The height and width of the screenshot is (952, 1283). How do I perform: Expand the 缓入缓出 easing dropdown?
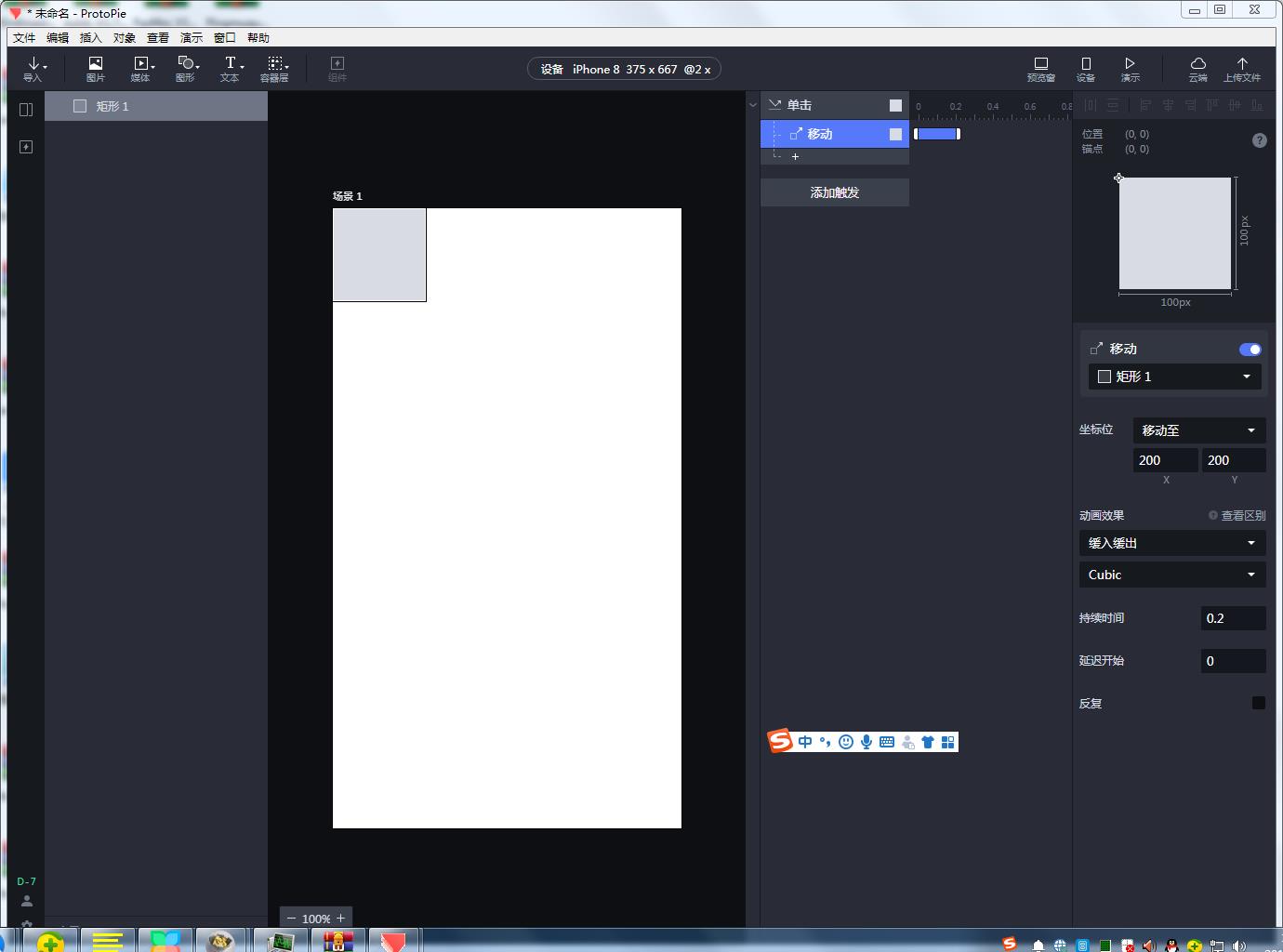click(x=1171, y=543)
